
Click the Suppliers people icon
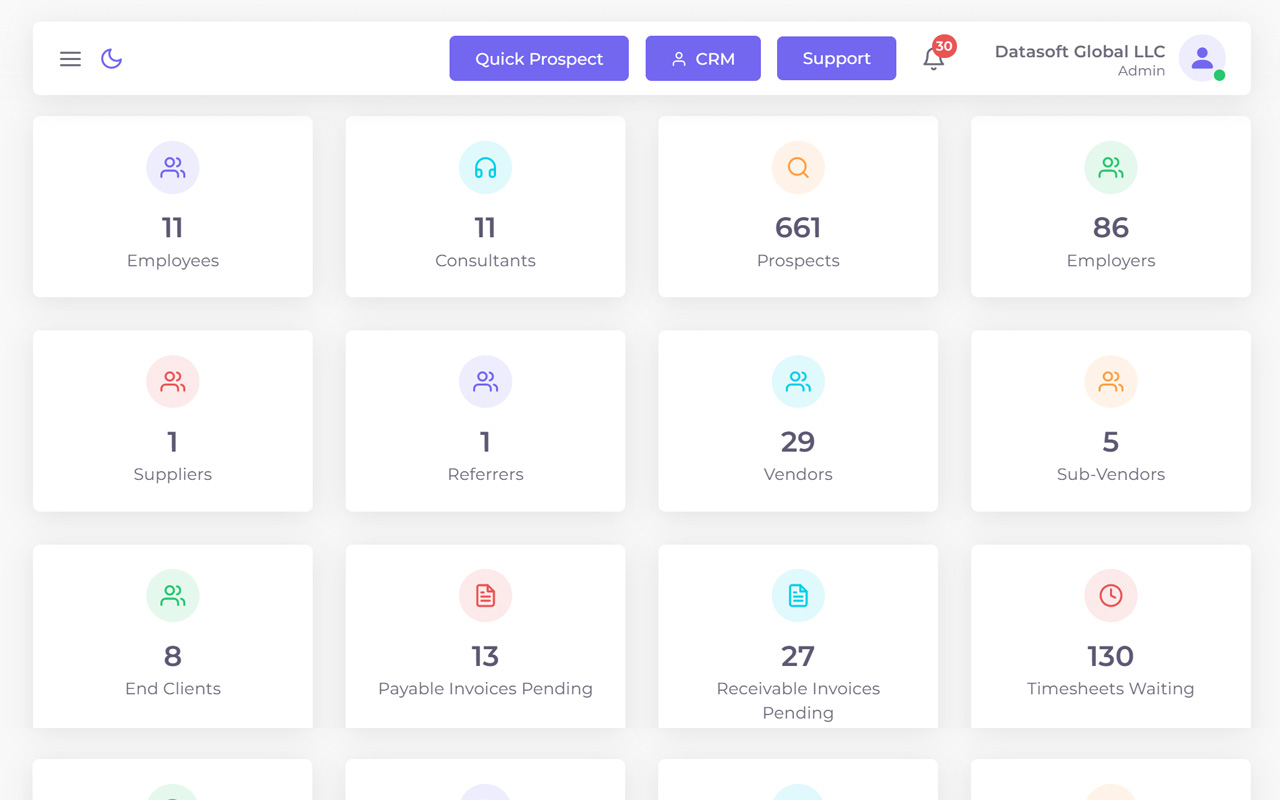coord(173,381)
